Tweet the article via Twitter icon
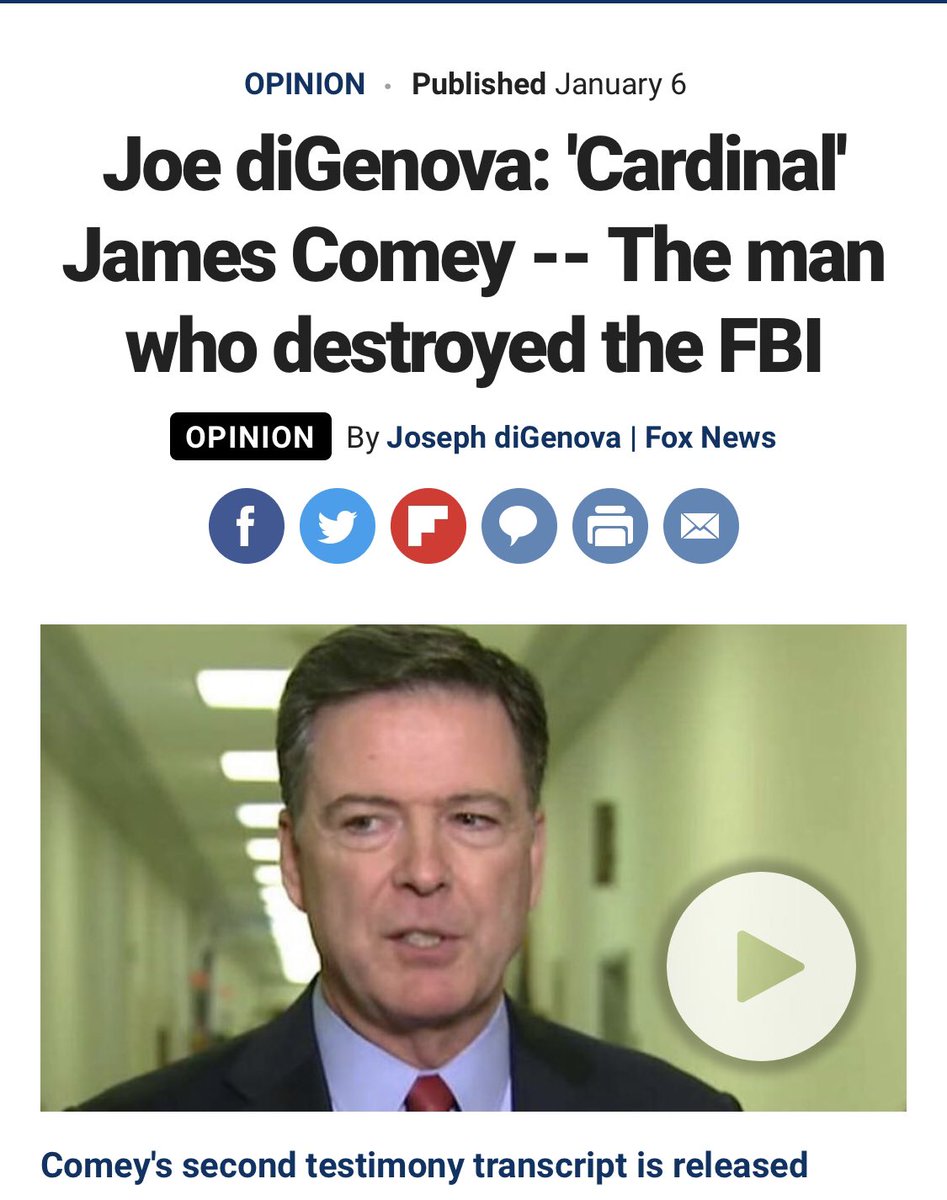The height and width of the screenshot is (1200, 947). point(337,525)
